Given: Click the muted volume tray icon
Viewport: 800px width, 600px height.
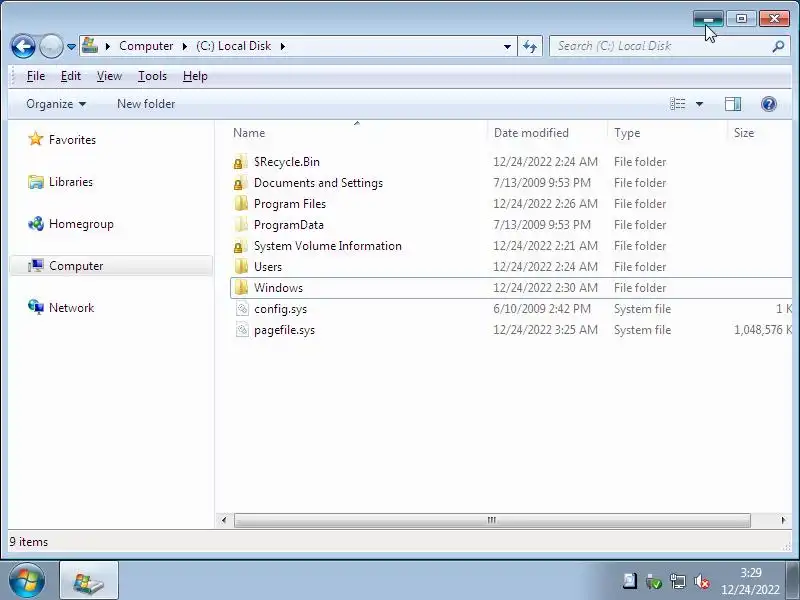Looking at the screenshot, I should [x=702, y=581].
